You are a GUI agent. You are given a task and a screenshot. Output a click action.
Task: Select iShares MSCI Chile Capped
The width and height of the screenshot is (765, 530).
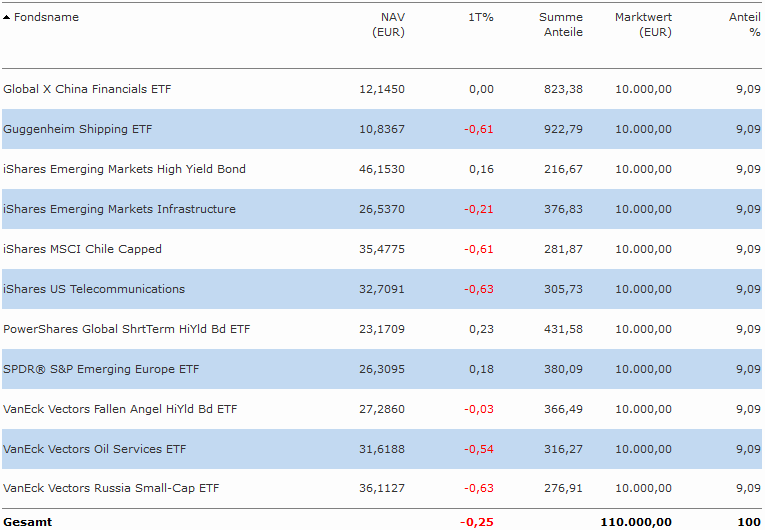[x=82, y=249]
